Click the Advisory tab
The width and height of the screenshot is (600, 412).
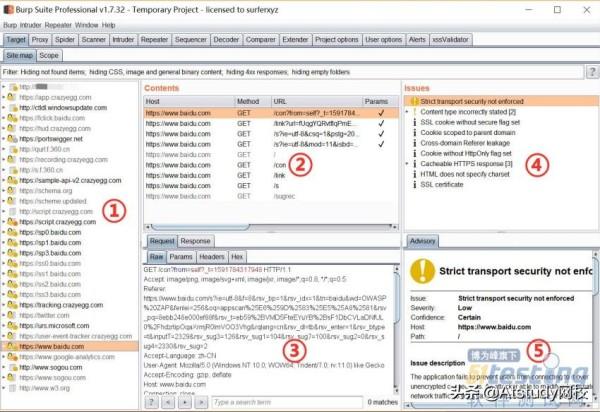(422, 241)
